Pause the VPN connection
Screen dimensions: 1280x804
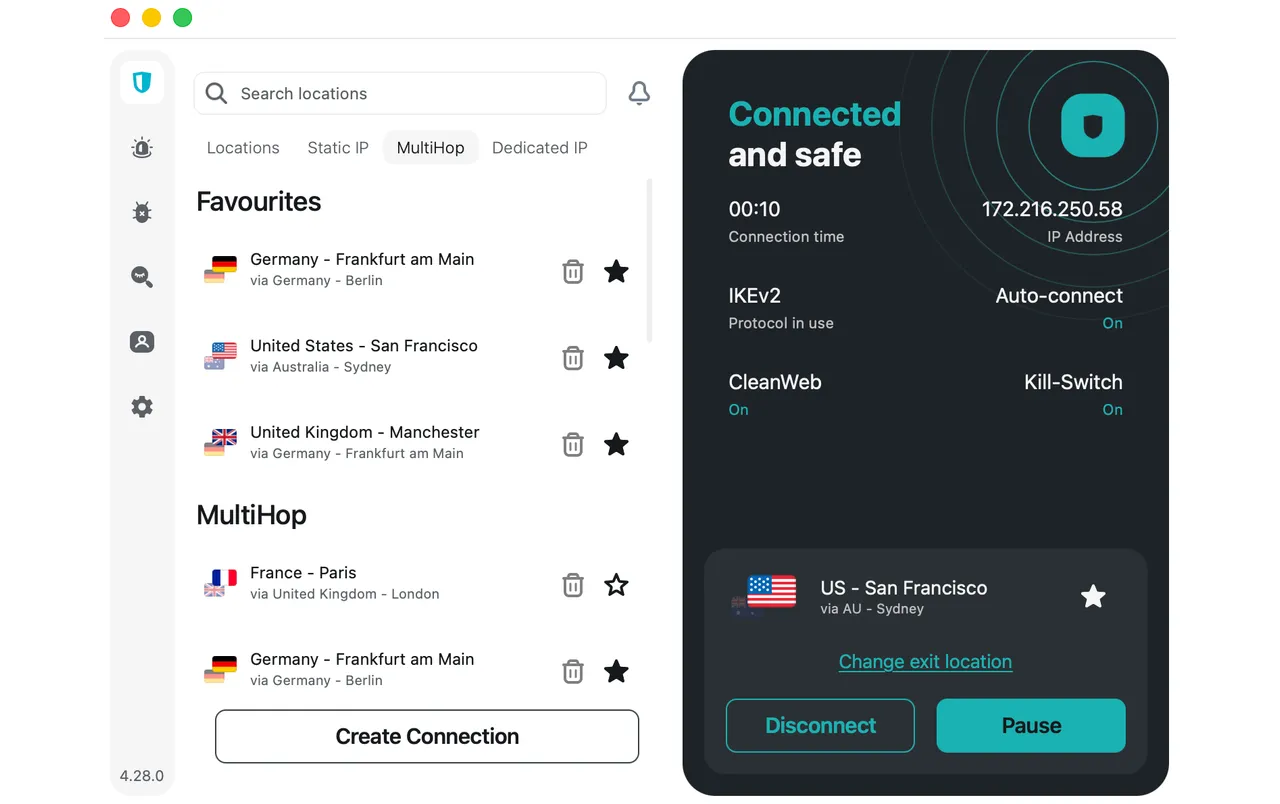pos(1031,725)
